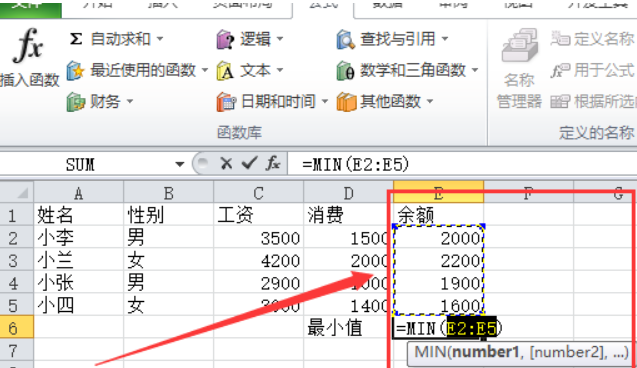Open the Name Manager (名称管理器) icon
This screenshot has height=368, width=637.
pos(520,45)
